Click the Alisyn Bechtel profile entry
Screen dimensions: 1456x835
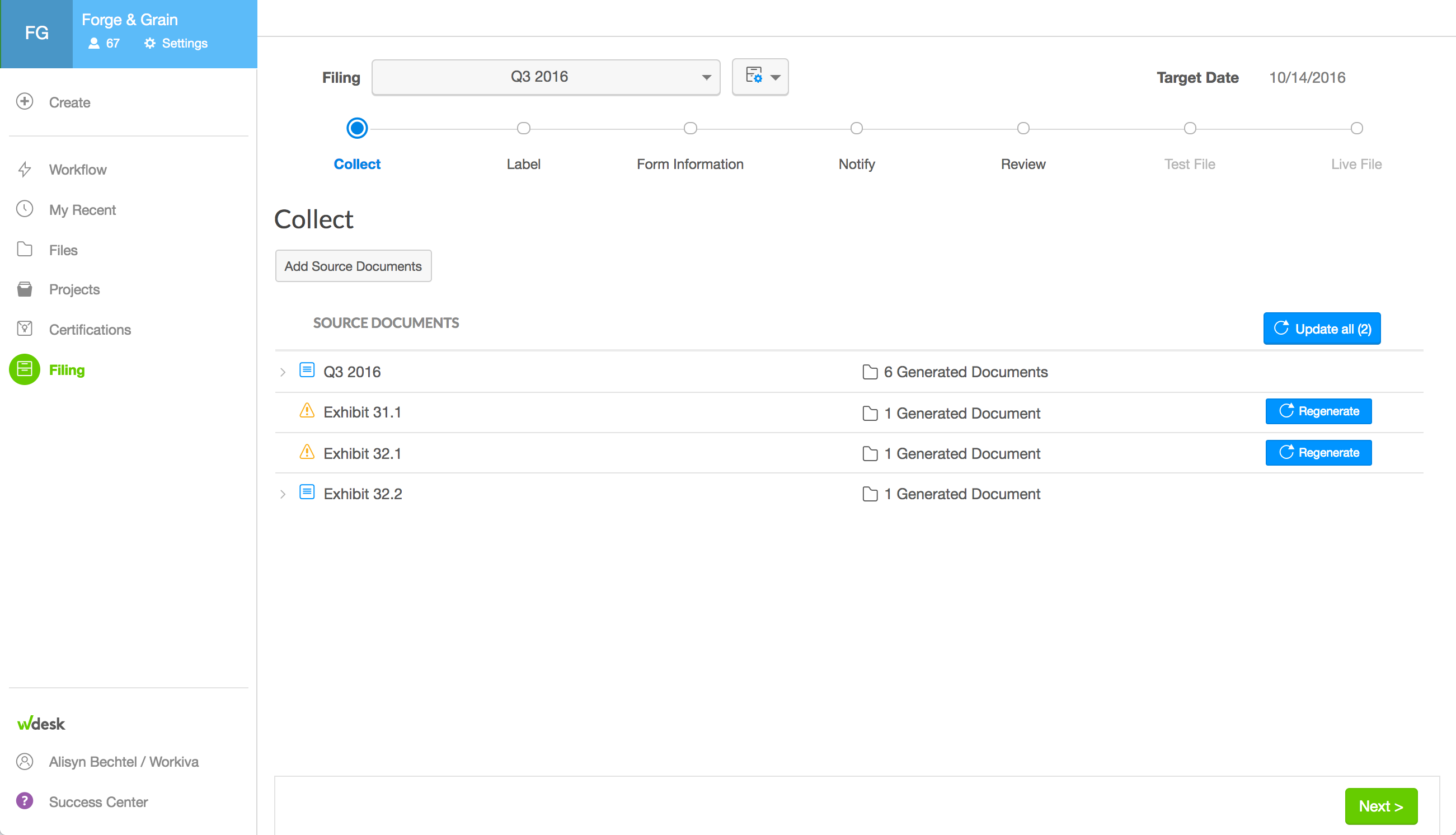click(x=123, y=762)
